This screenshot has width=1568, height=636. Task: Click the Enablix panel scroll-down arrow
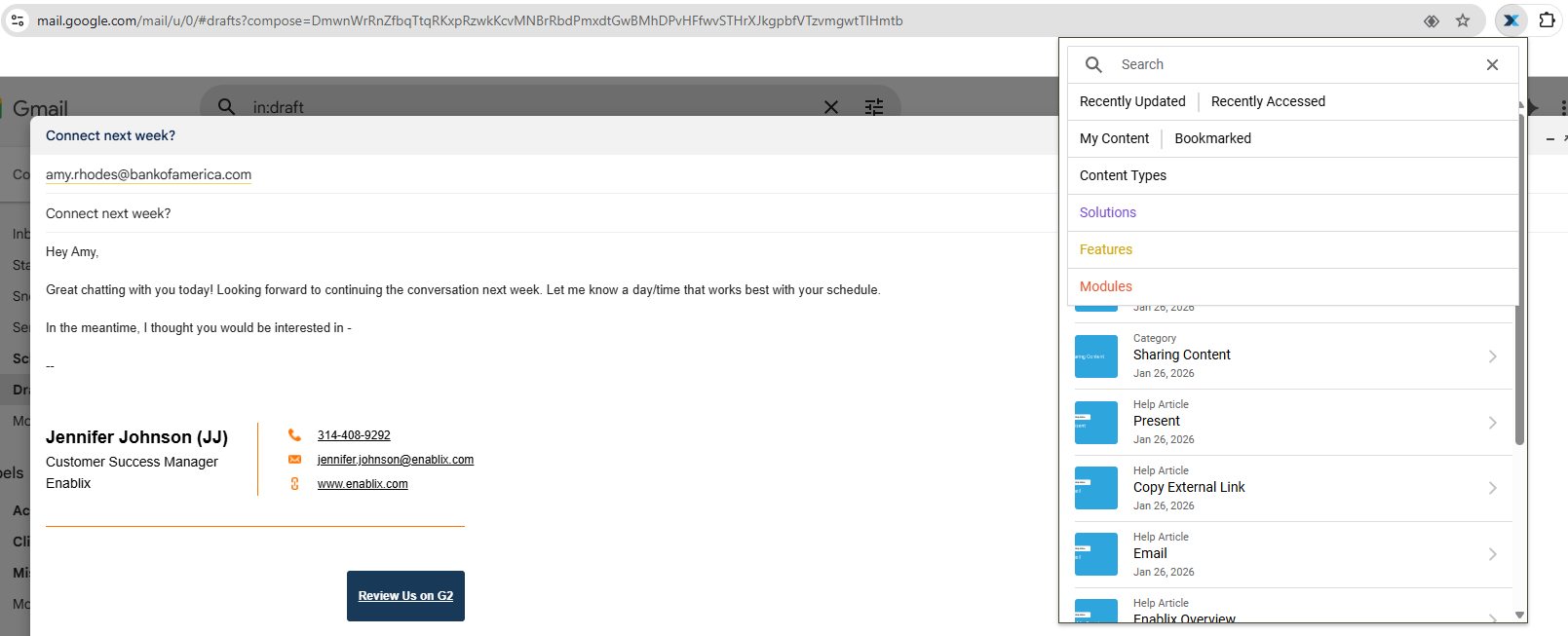coord(1519,615)
